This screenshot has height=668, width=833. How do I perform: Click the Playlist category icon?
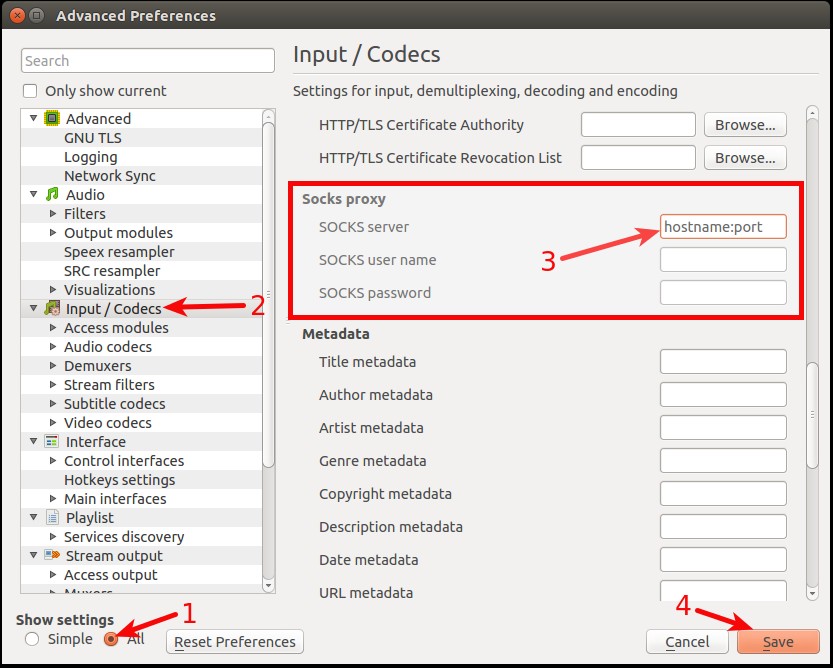coord(52,518)
